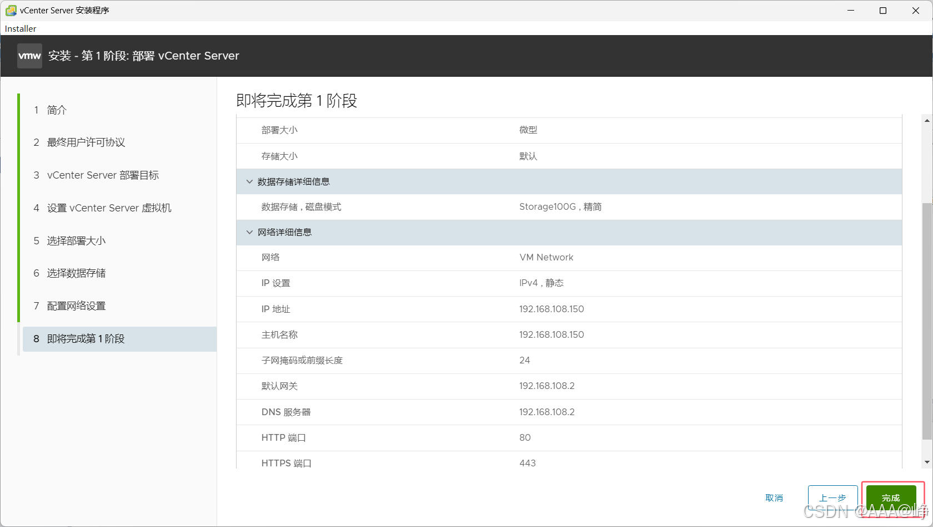Click the 上一步 back button
Viewport: 933px width, 527px height.
click(832, 498)
